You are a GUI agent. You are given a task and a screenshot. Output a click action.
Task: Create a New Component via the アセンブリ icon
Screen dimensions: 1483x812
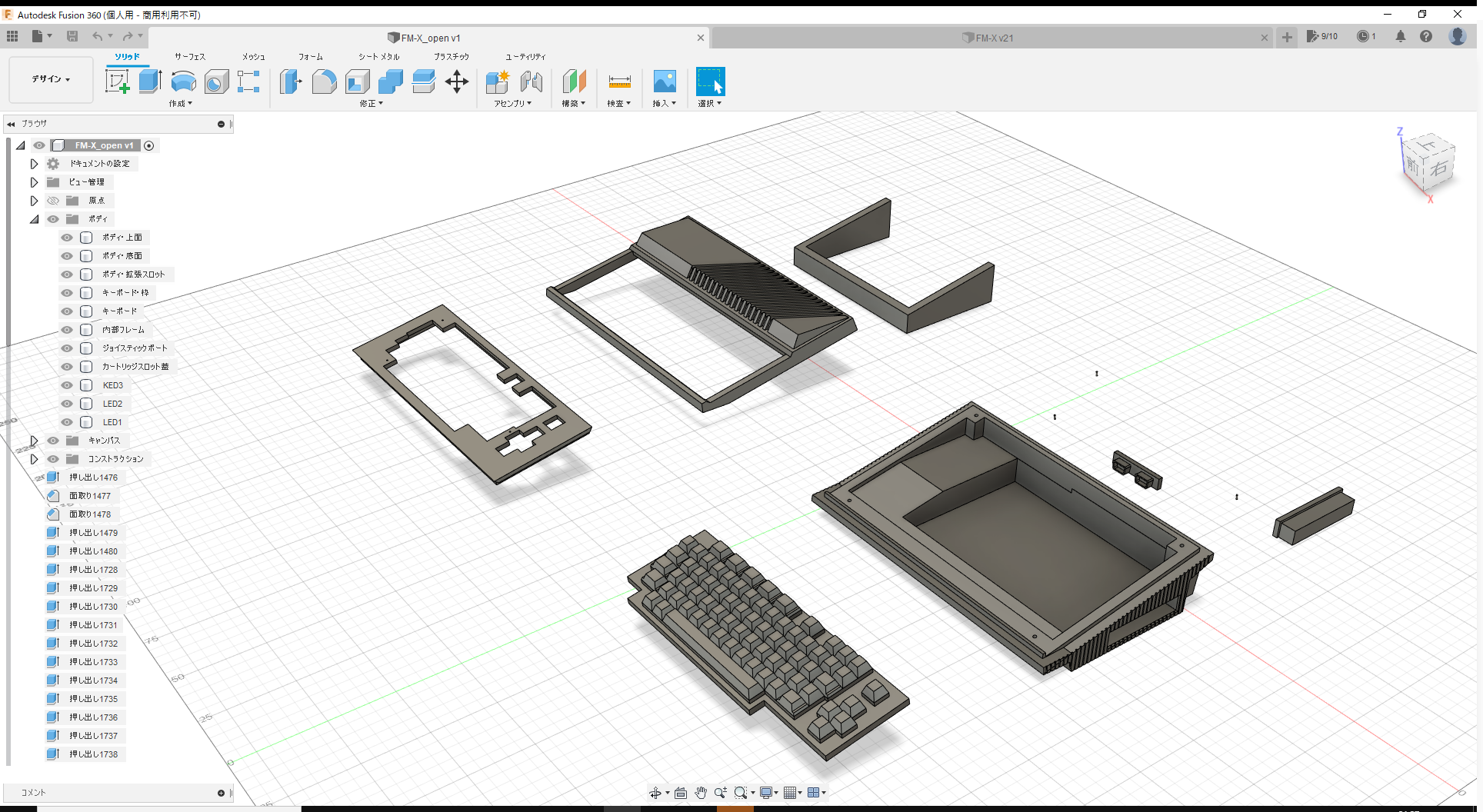coord(498,81)
